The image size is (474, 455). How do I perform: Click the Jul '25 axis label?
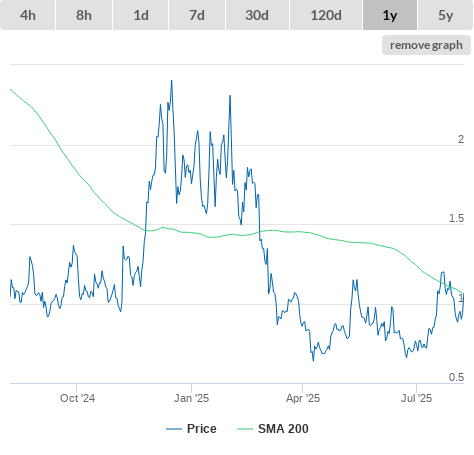click(416, 398)
